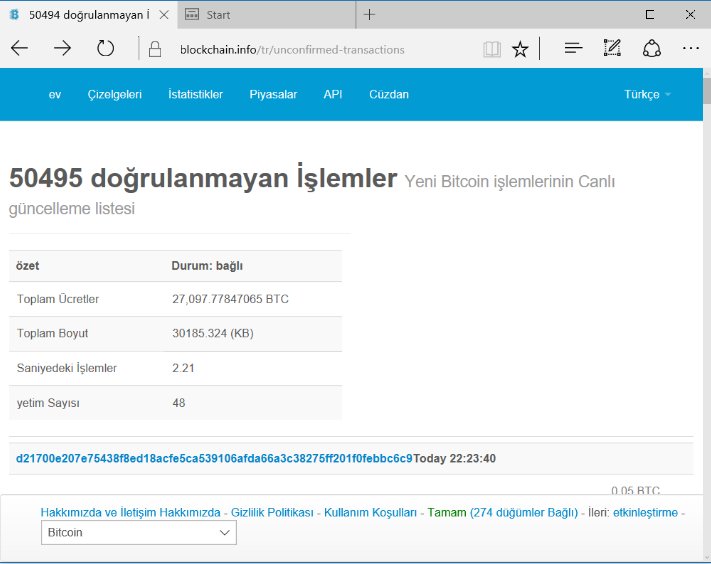Open Hakkımızda ve İletişim Hakkımızda link
The width and height of the screenshot is (711, 564).
131,512
